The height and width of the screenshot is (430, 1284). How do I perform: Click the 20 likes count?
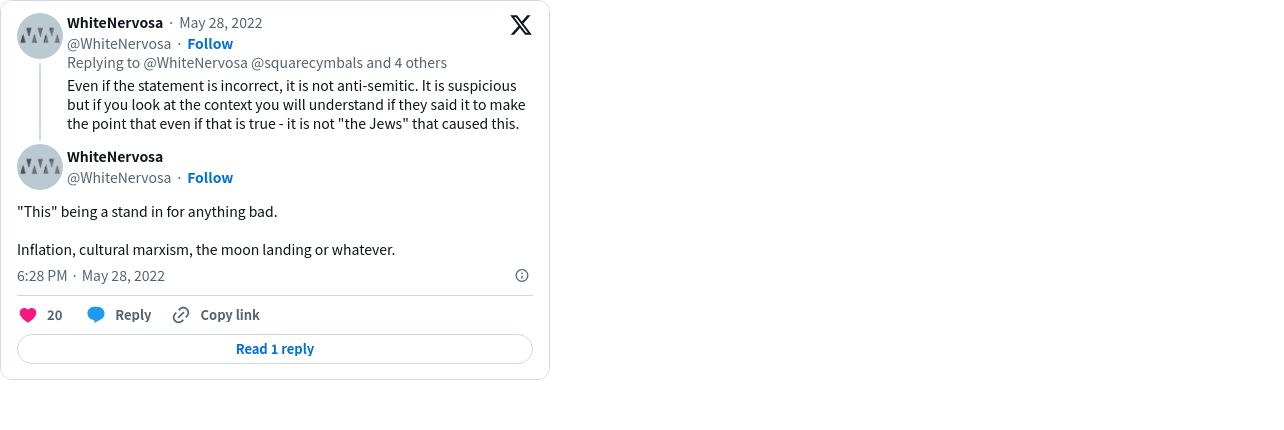pos(55,315)
